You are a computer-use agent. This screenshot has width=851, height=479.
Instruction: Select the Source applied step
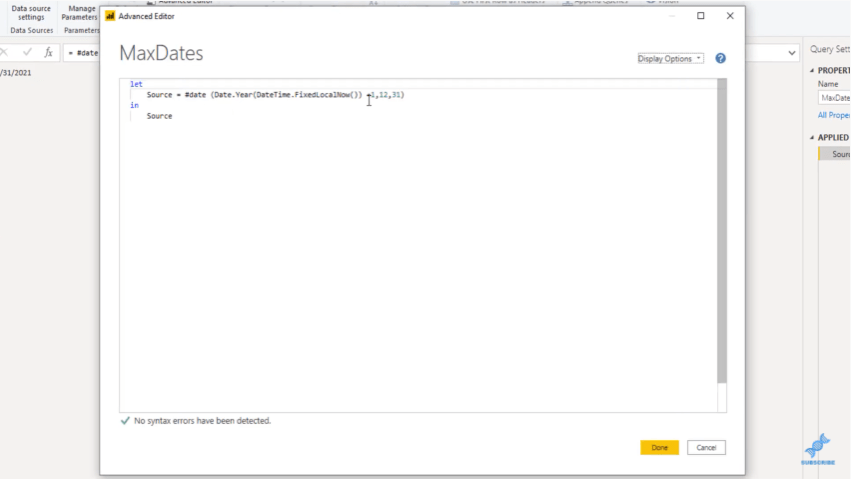click(835, 154)
